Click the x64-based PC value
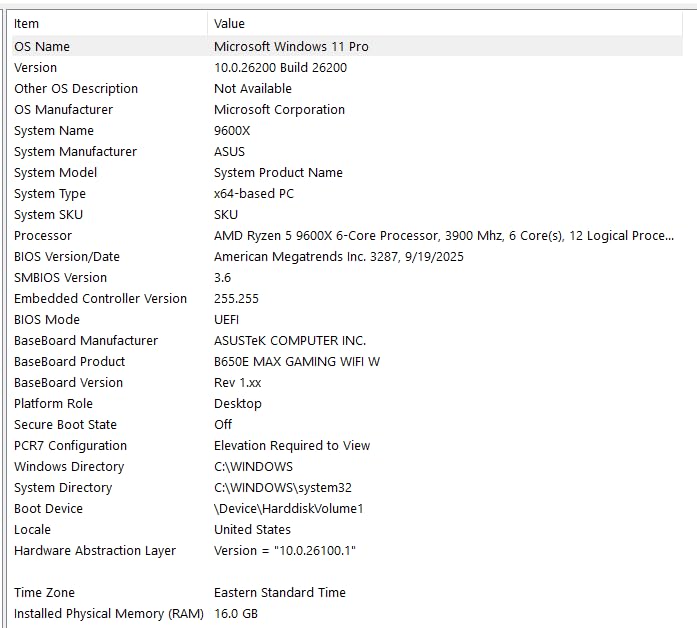Screen dimensions: 697x628 (254, 193)
